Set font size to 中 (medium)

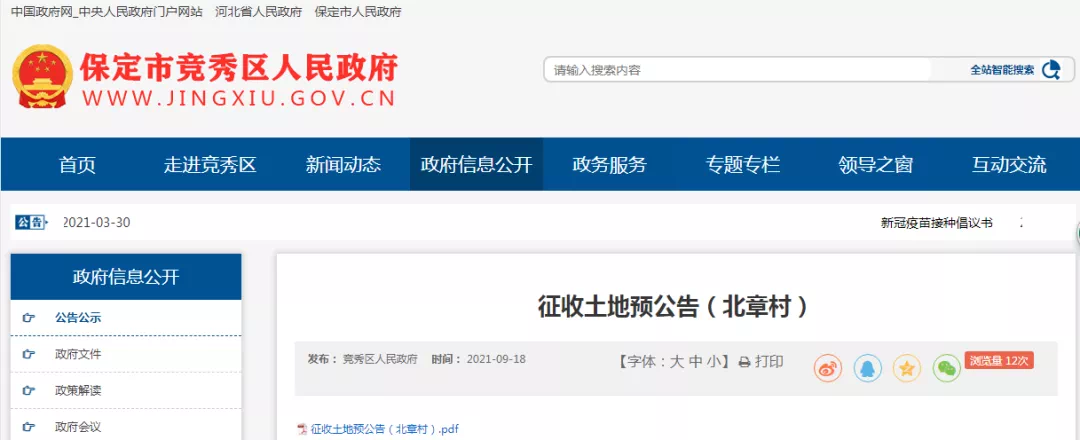tap(696, 362)
